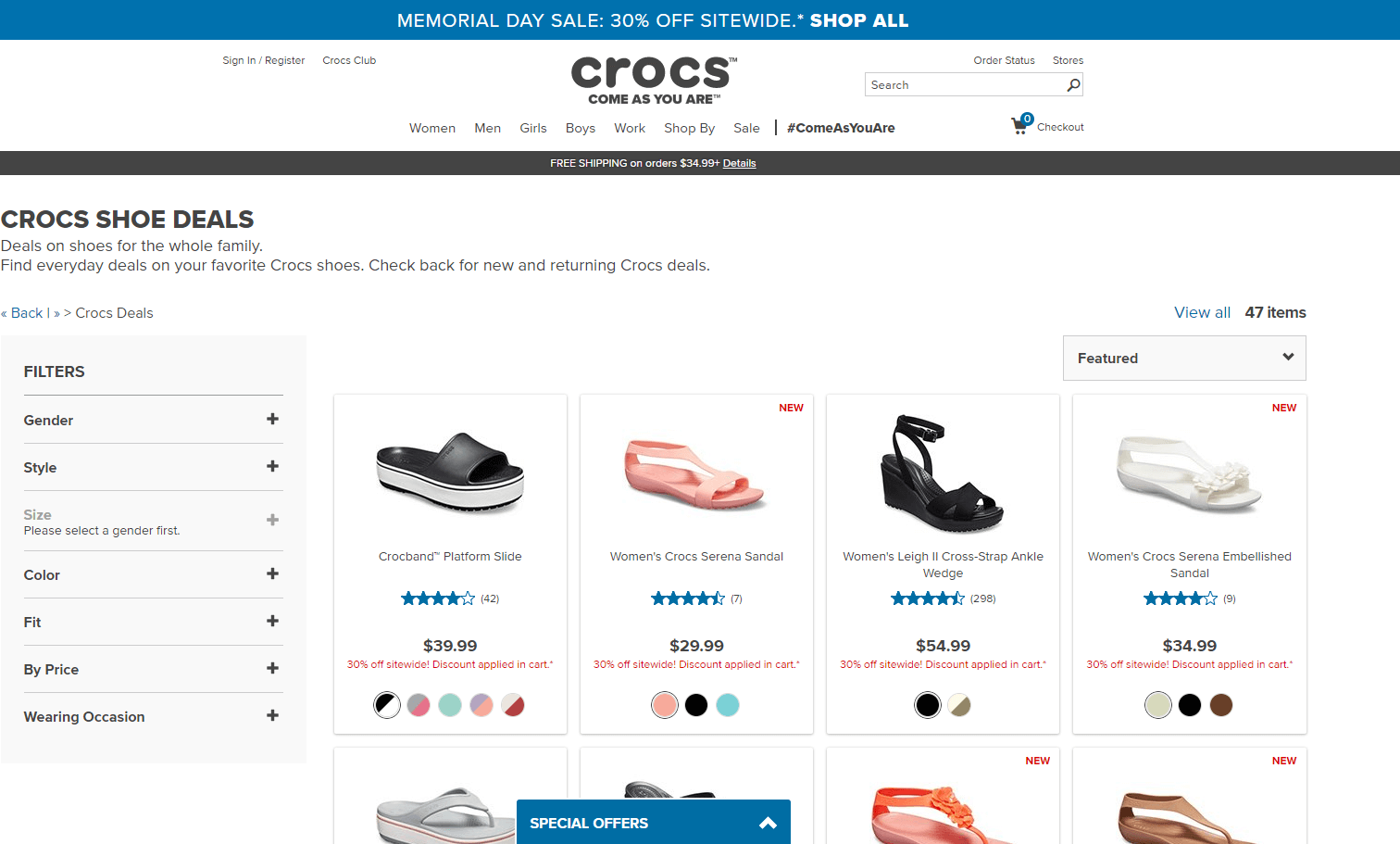
Task: Open the Men menu
Action: (x=487, y=128)
